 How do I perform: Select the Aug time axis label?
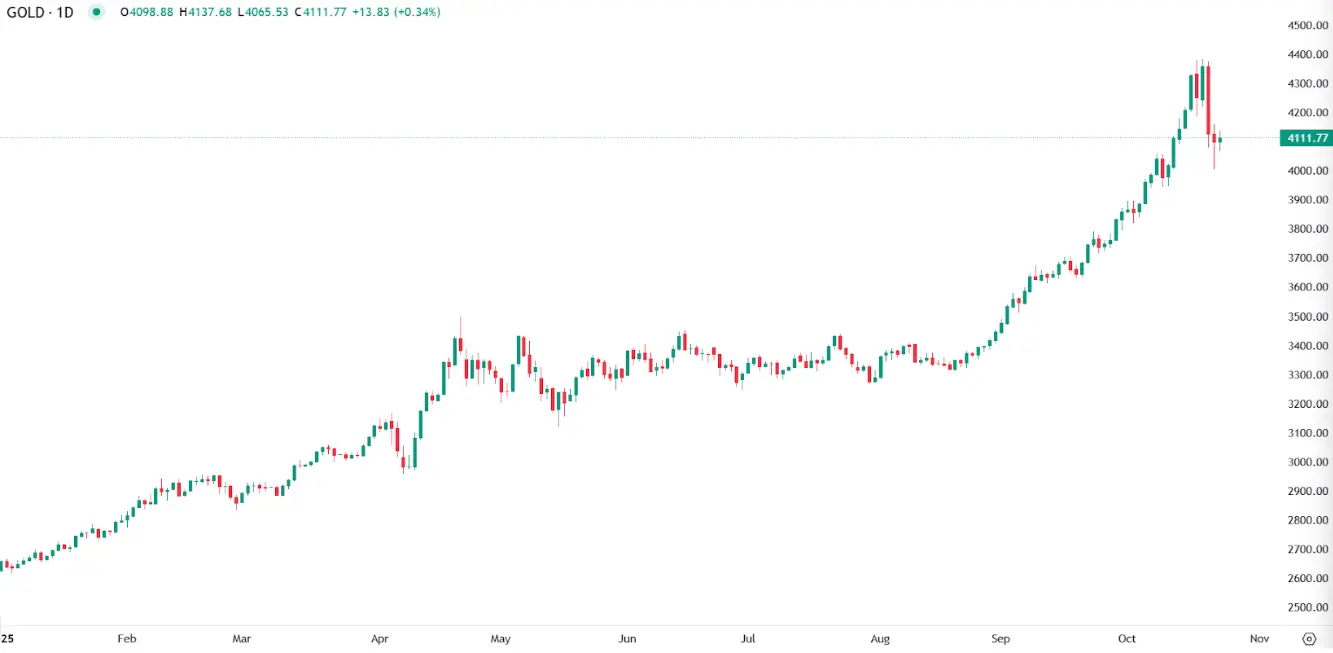click(880, 638)
